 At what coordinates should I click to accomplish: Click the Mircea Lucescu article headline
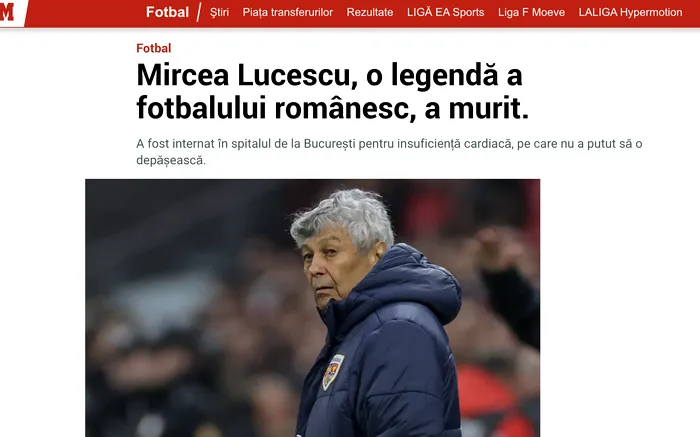click(x=333, y=92)
